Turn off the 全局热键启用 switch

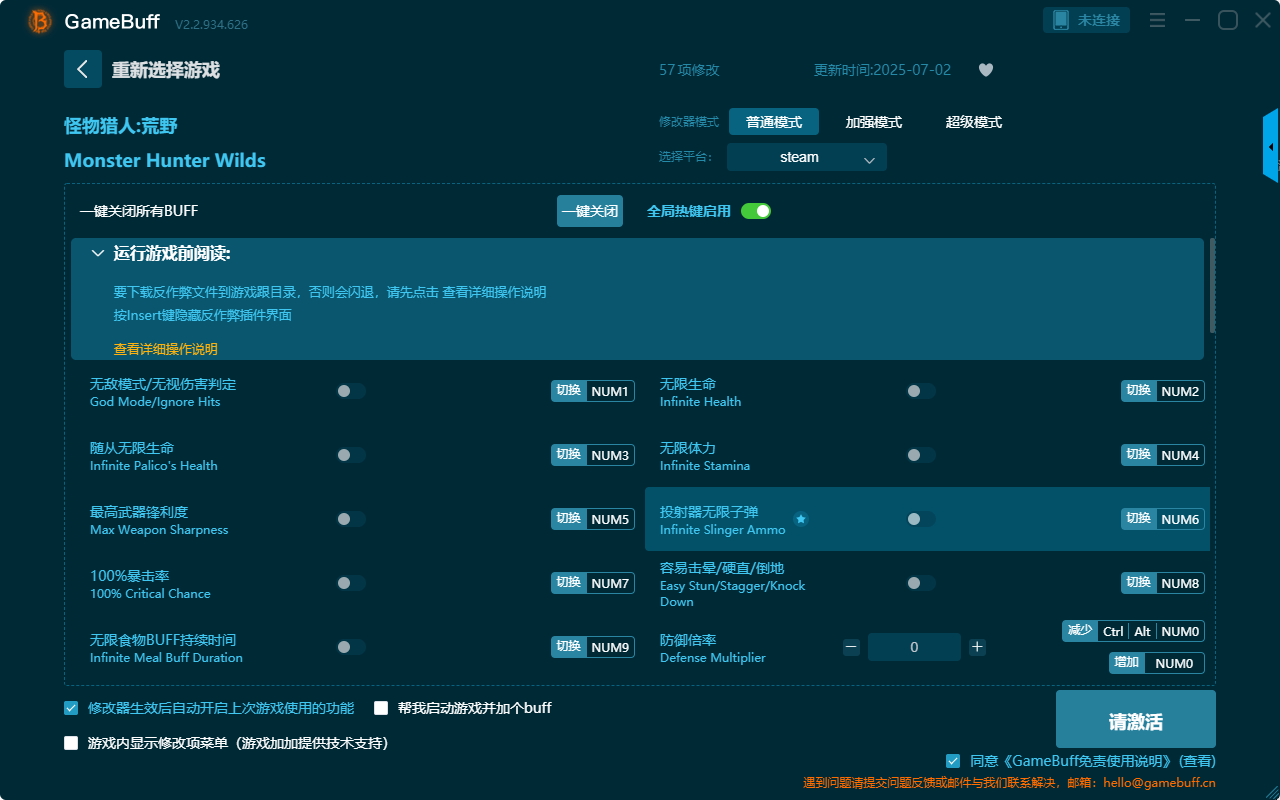755,211
